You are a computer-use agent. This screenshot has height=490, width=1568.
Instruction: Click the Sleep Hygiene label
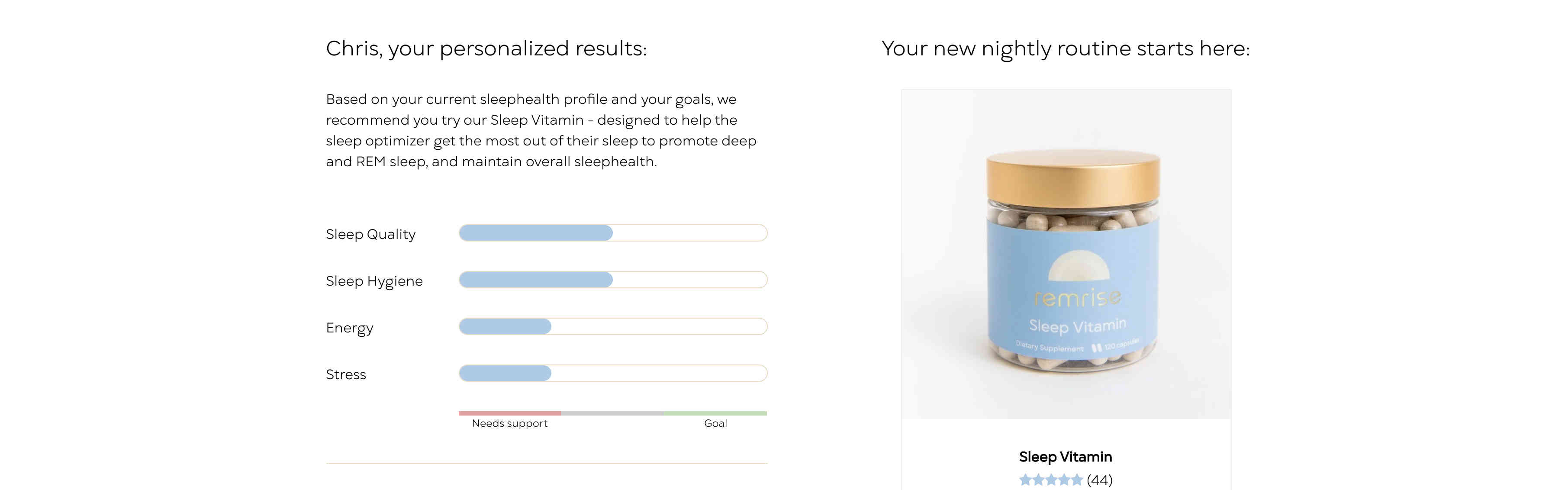coord(374,281)
